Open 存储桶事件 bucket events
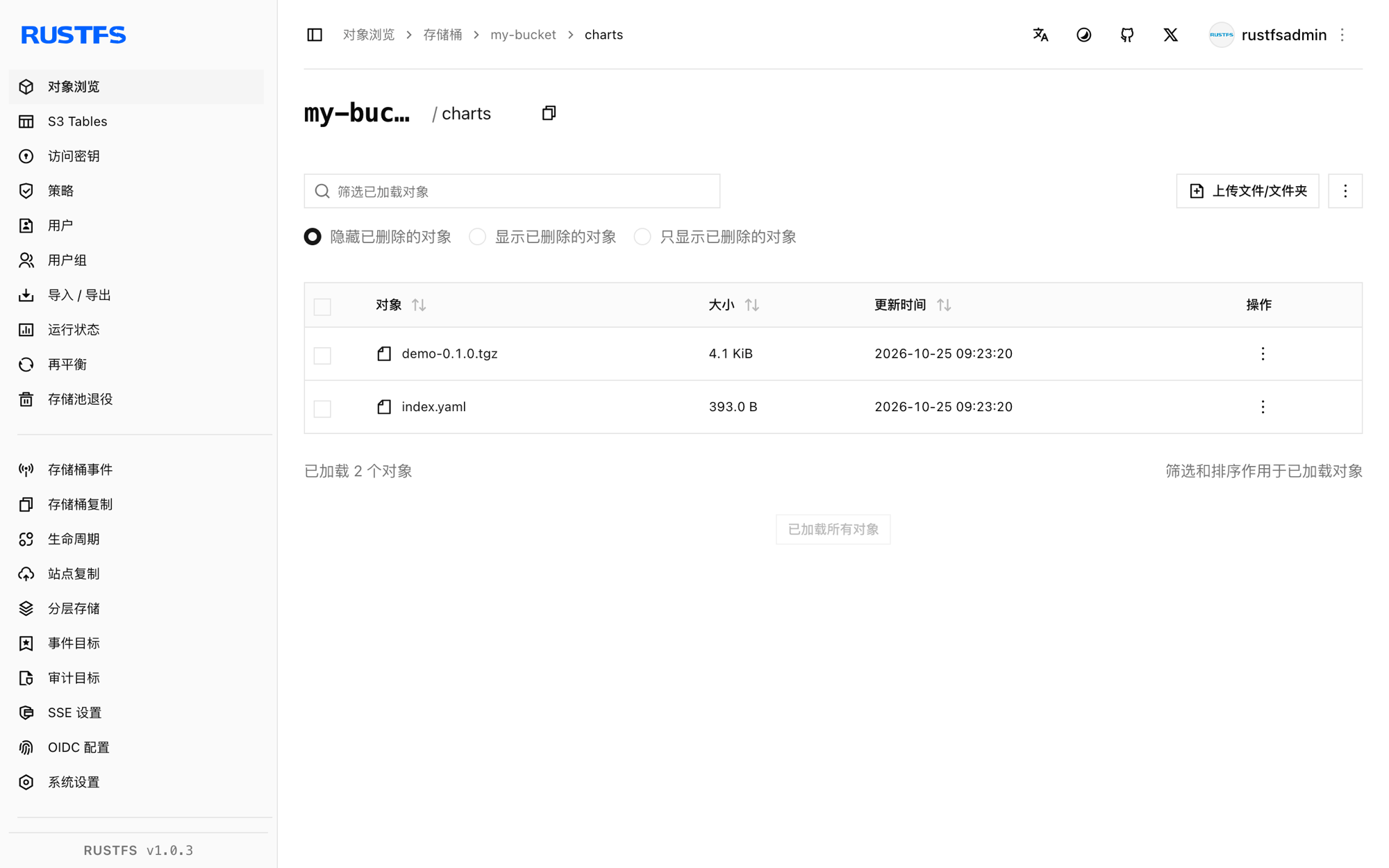 point(136,470)
